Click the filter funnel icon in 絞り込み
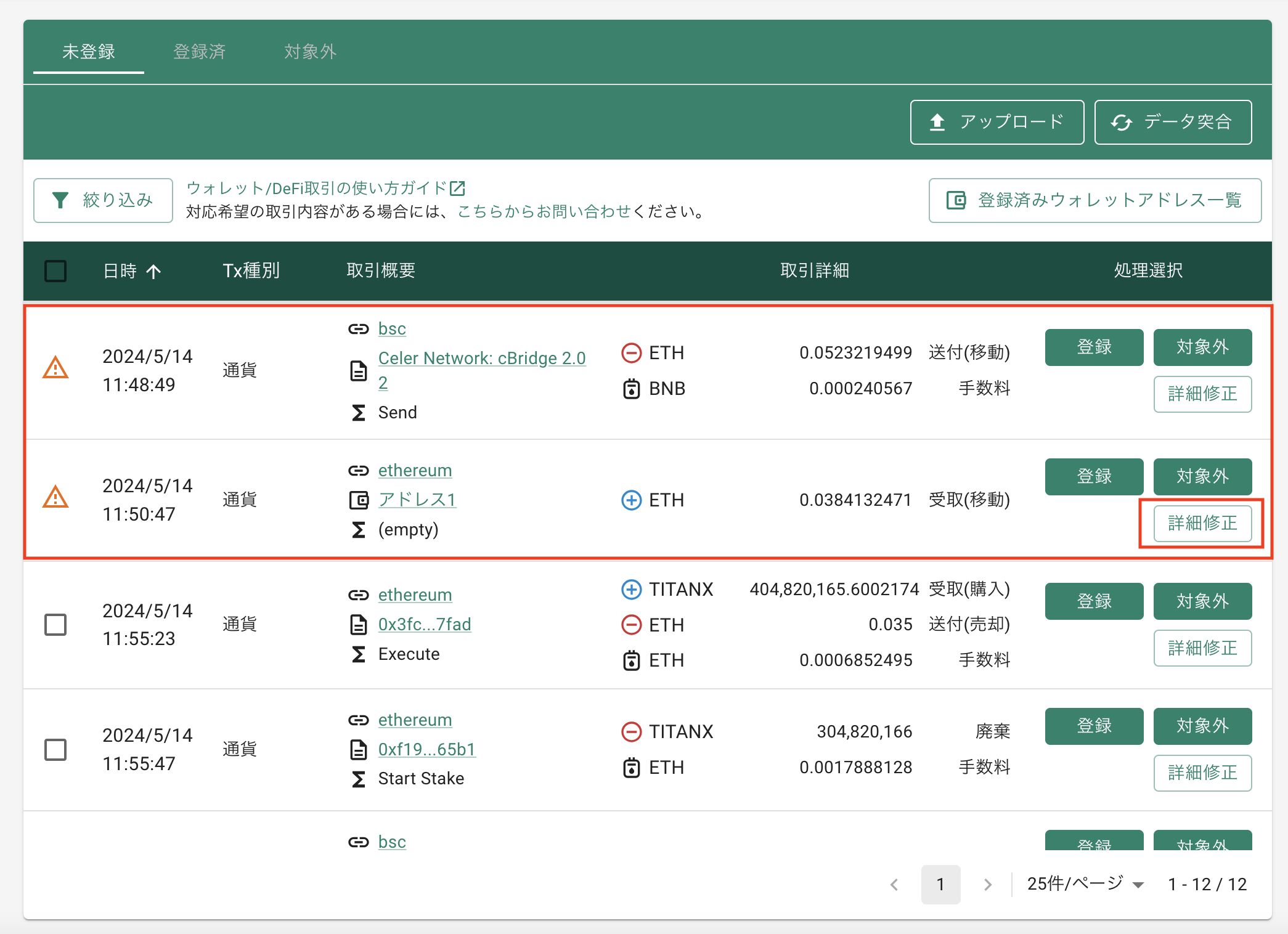The image size is (1288, 934). [x=60, y=200]
